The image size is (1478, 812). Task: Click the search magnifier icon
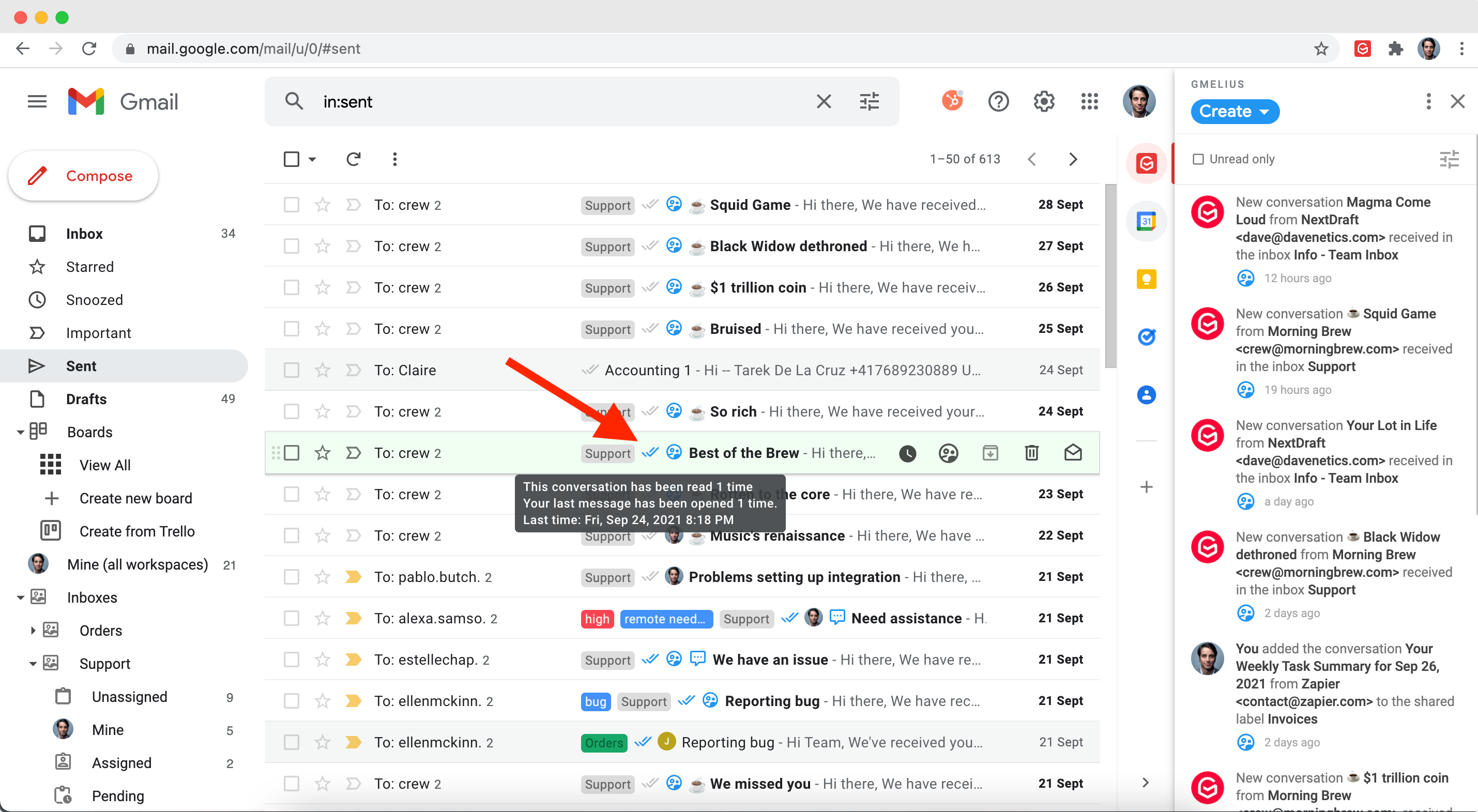click(294, 102)
